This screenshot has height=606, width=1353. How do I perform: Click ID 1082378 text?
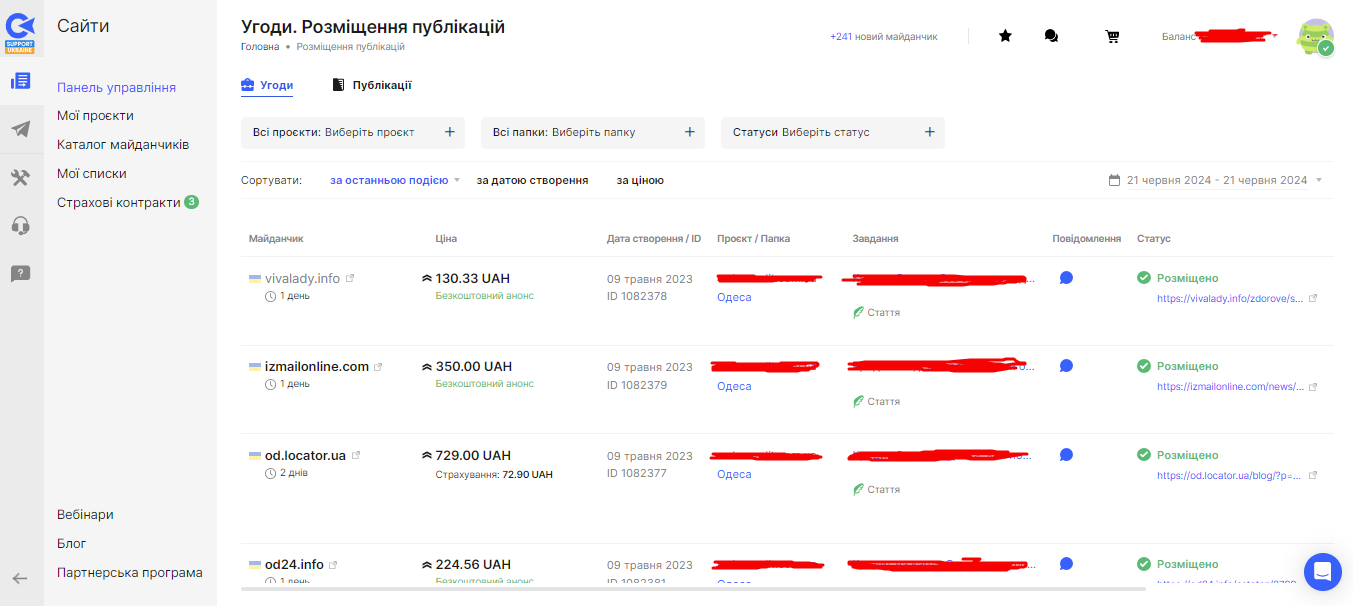click(637, 296)
